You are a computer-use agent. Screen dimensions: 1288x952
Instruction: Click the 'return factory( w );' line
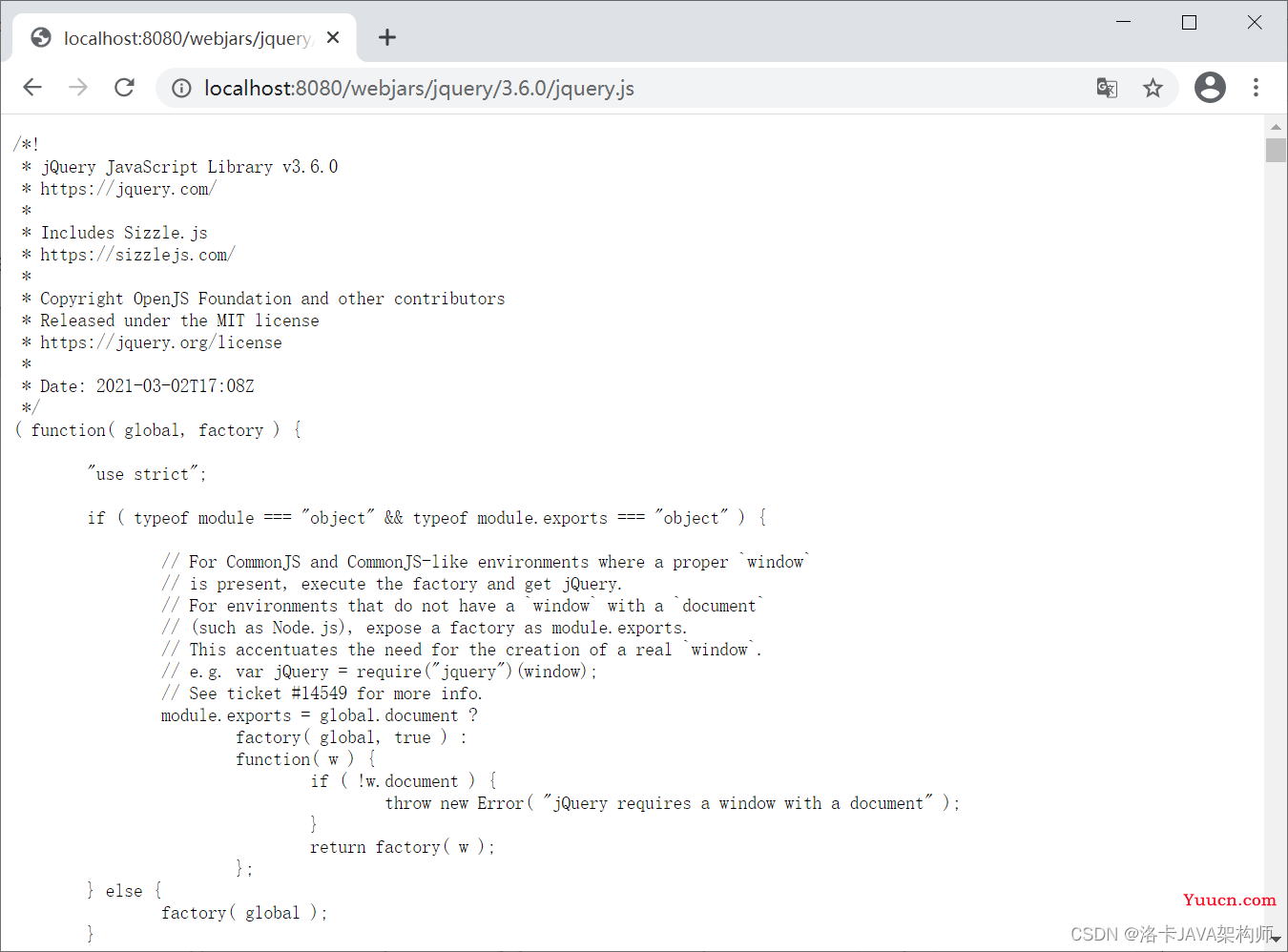402,847
